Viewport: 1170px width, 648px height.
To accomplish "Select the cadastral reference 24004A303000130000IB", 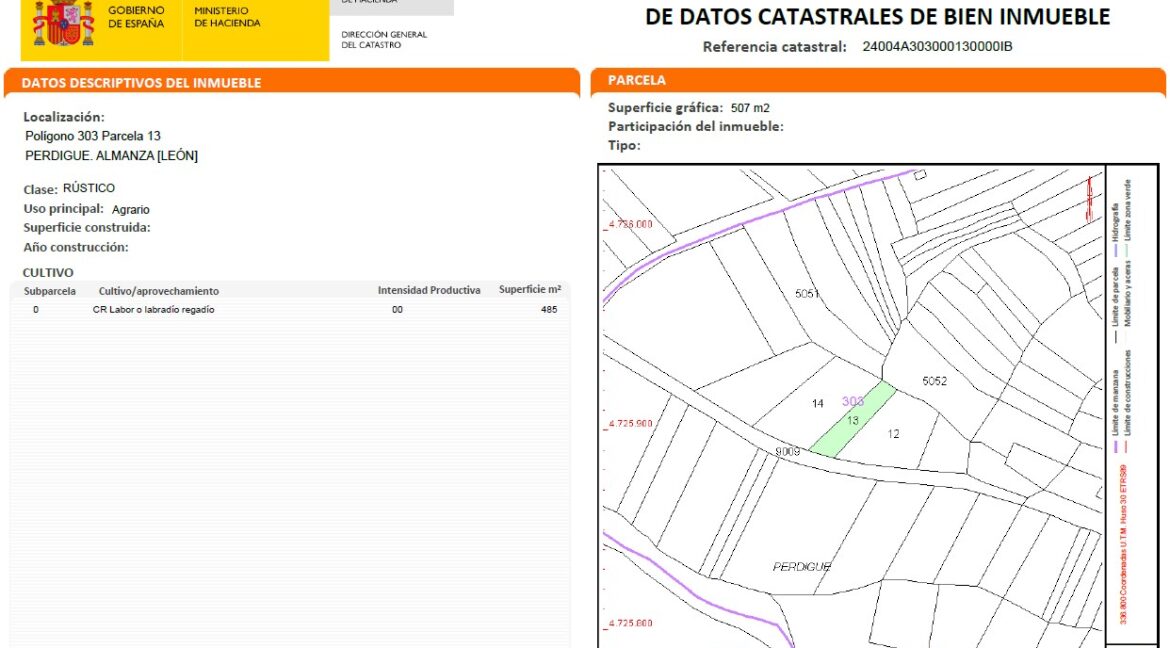I will click(x=937, y=46).
